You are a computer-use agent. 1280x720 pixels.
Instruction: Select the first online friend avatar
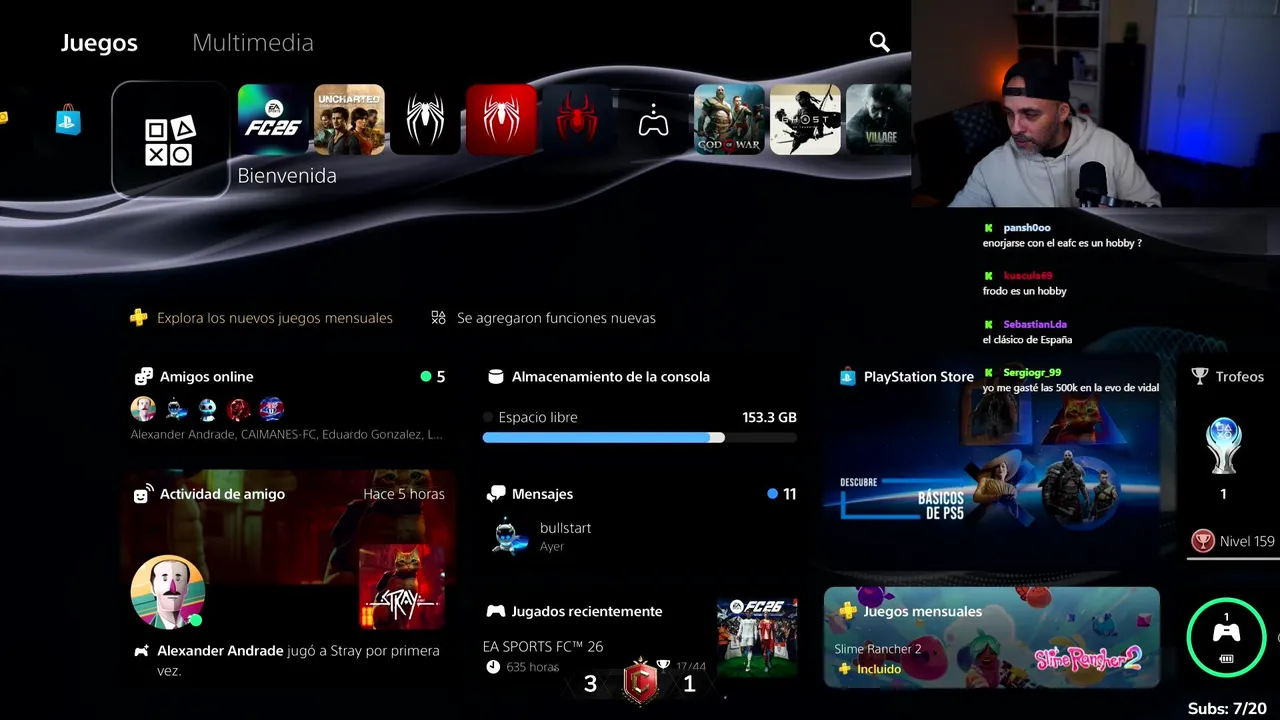(x=143, y=409)
